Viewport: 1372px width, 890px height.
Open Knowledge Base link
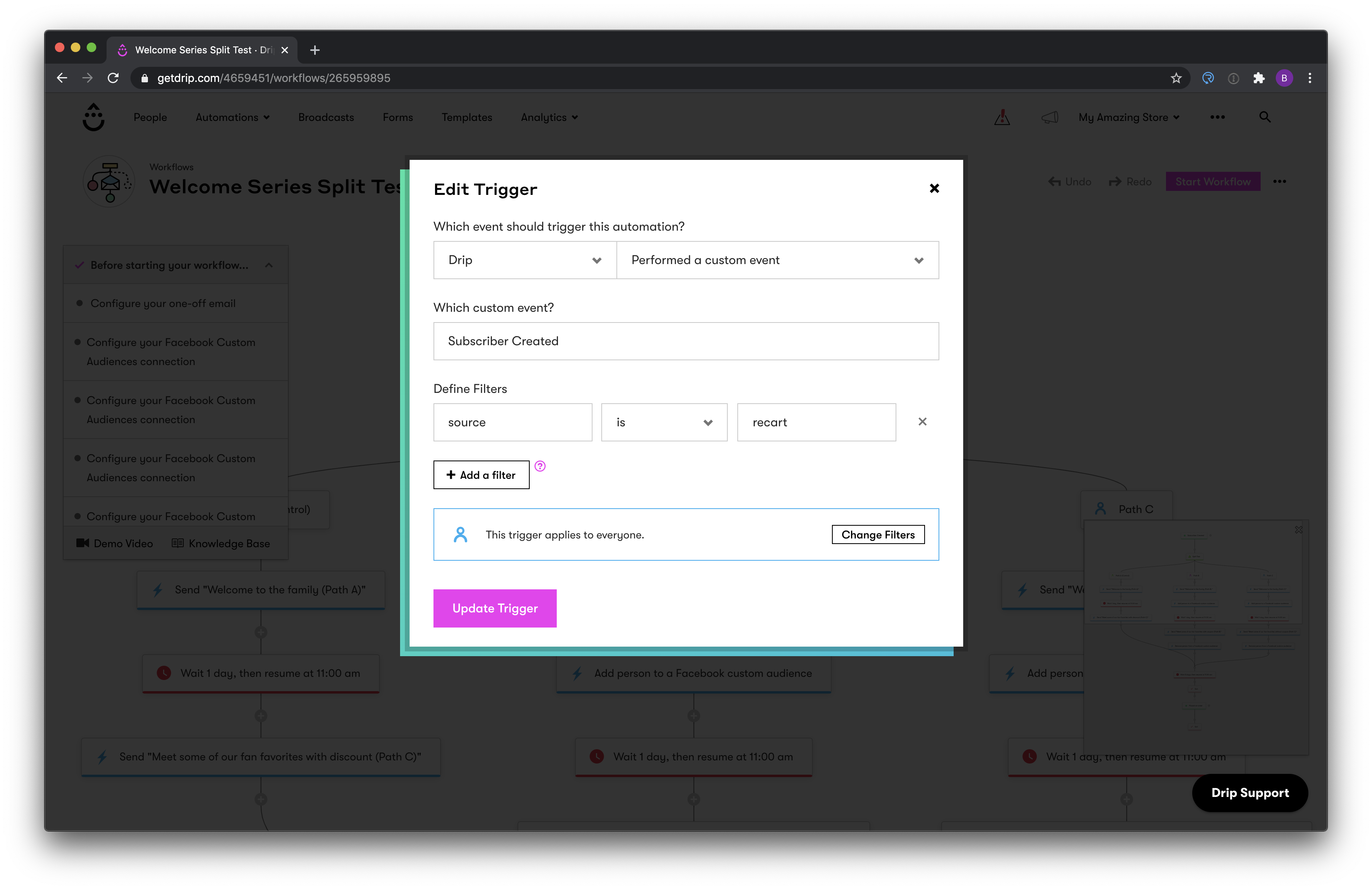pos(221,543)
